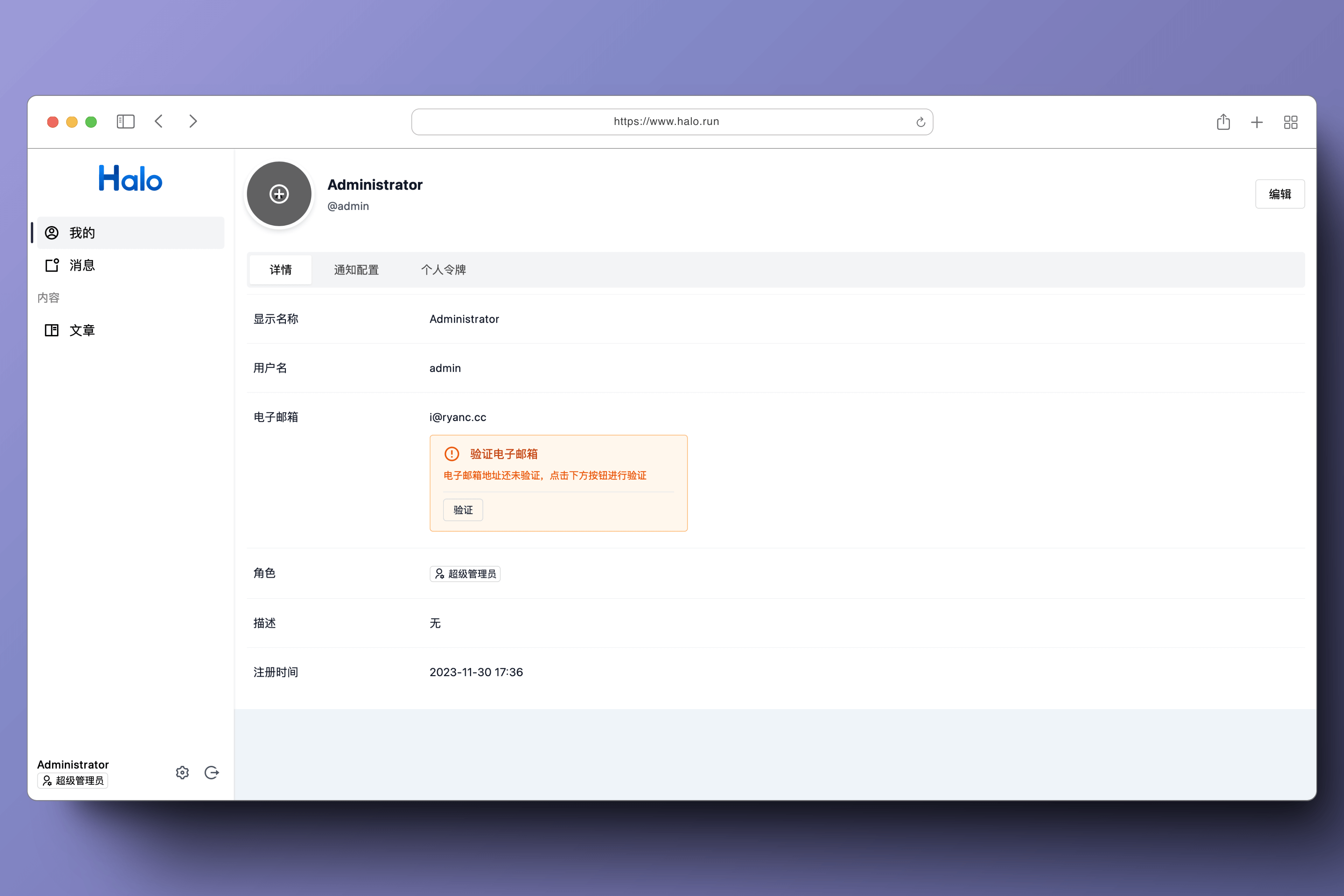The image size is (1344, 896).
Task: Click the Halo logo
Action: pyautogui.click(x=130, y=178)
